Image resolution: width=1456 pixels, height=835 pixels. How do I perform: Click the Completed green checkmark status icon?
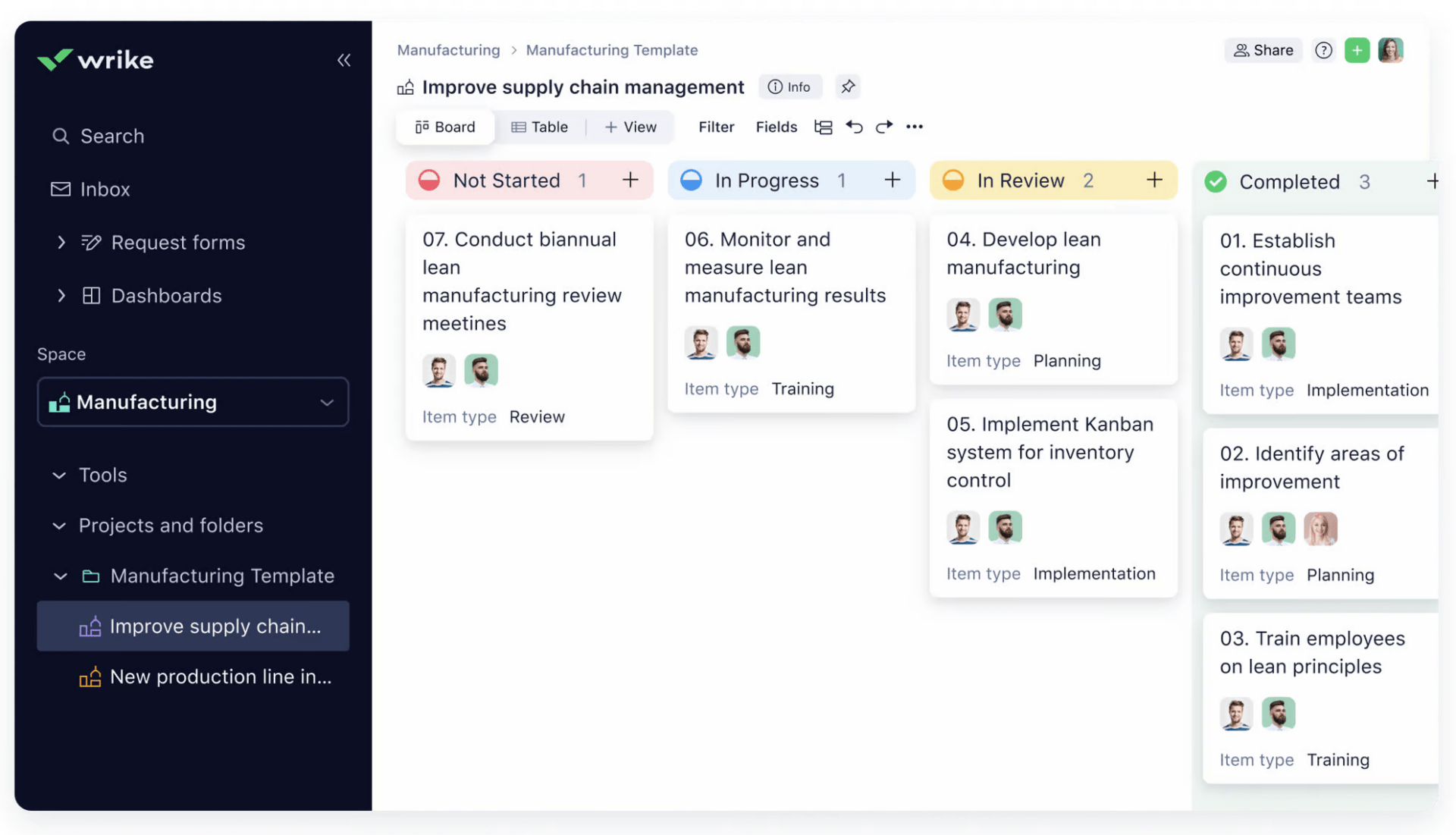click(x=1216, y=181)
